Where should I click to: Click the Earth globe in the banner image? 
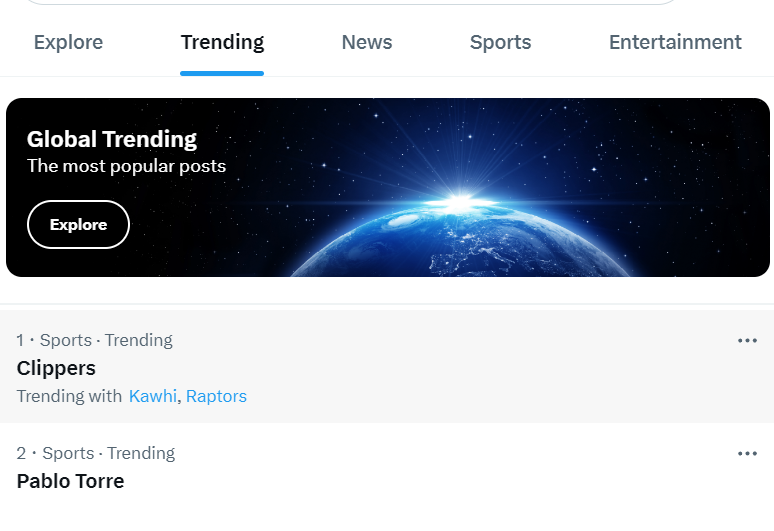tap(460, 242)
